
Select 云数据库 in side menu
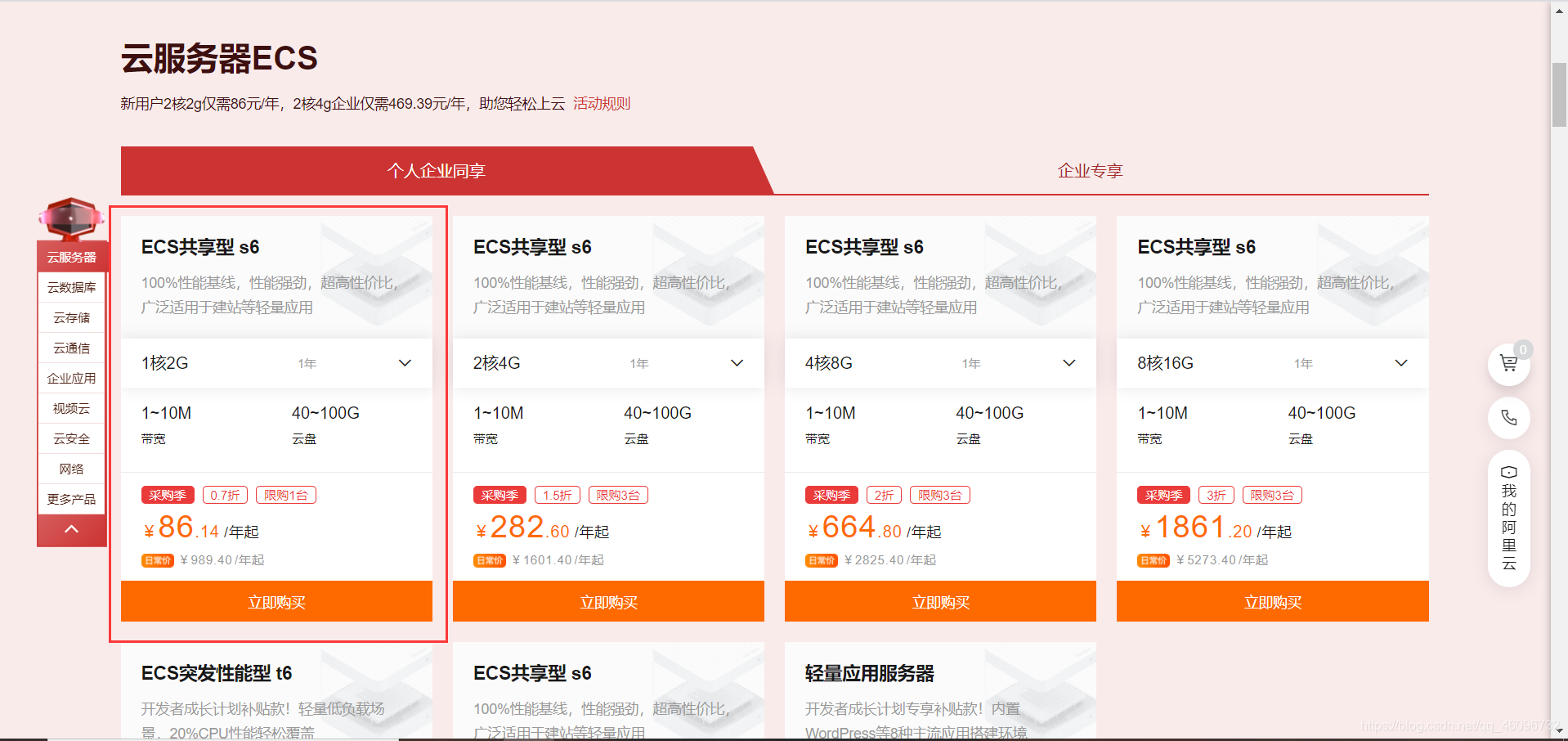[72, 287]
